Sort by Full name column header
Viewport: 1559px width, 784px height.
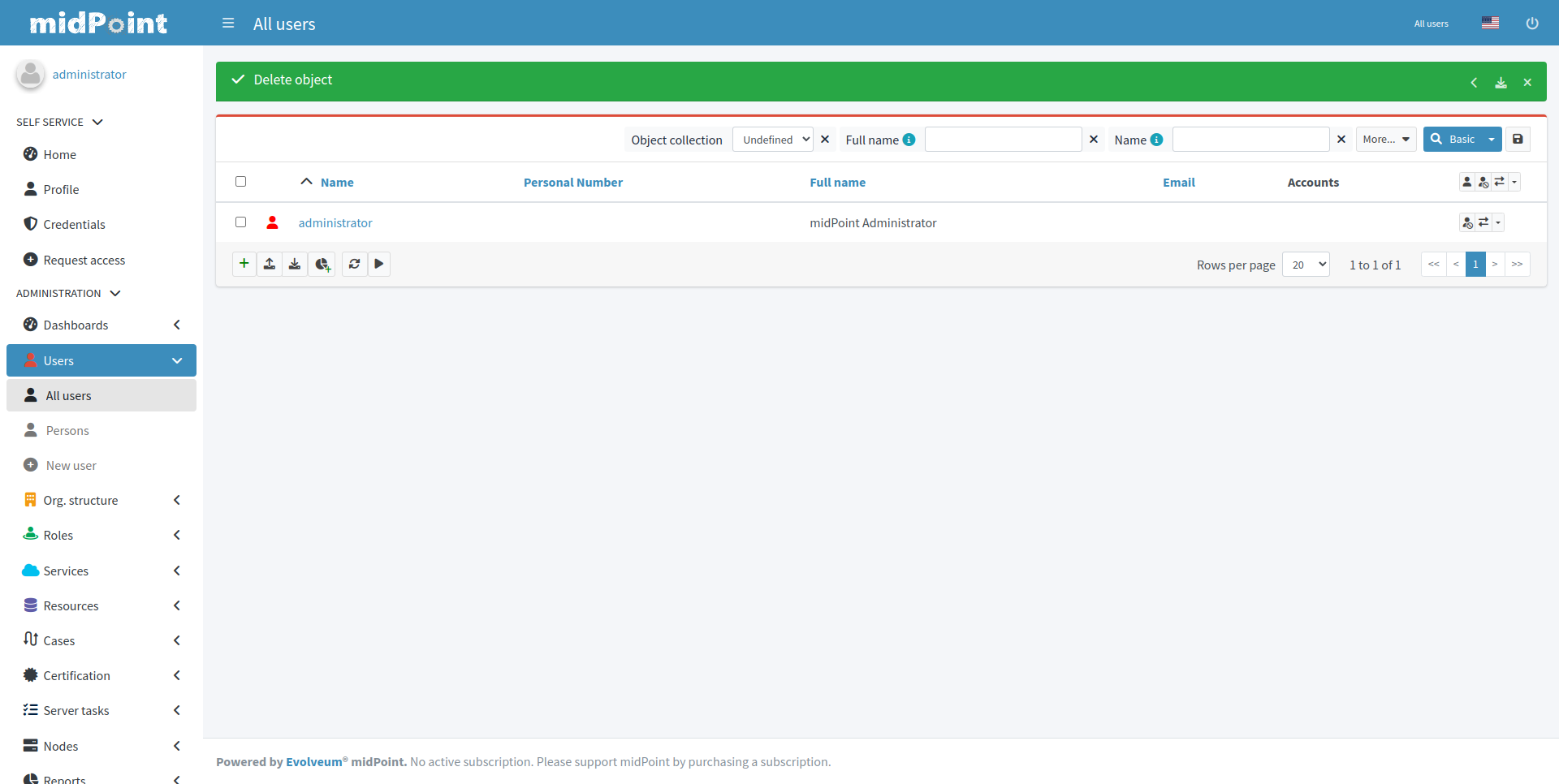coord(837,183)
